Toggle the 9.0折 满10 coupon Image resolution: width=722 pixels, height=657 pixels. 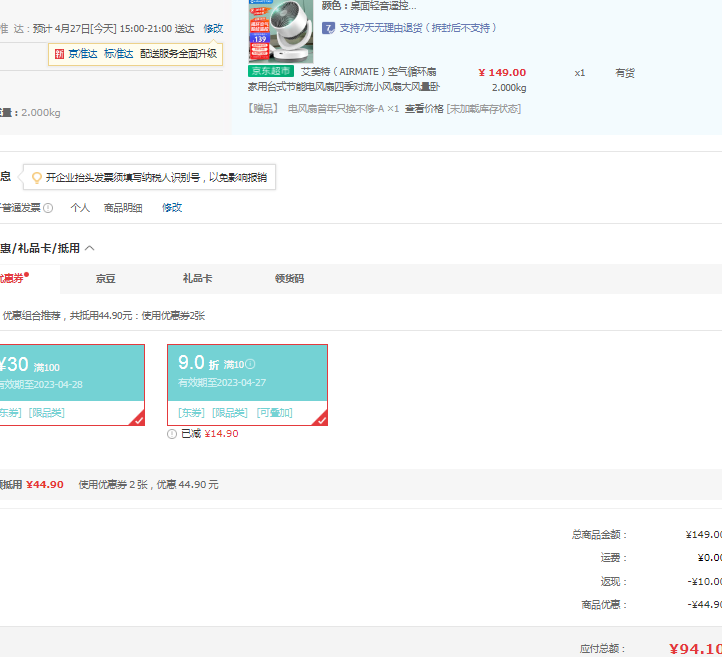247,385
